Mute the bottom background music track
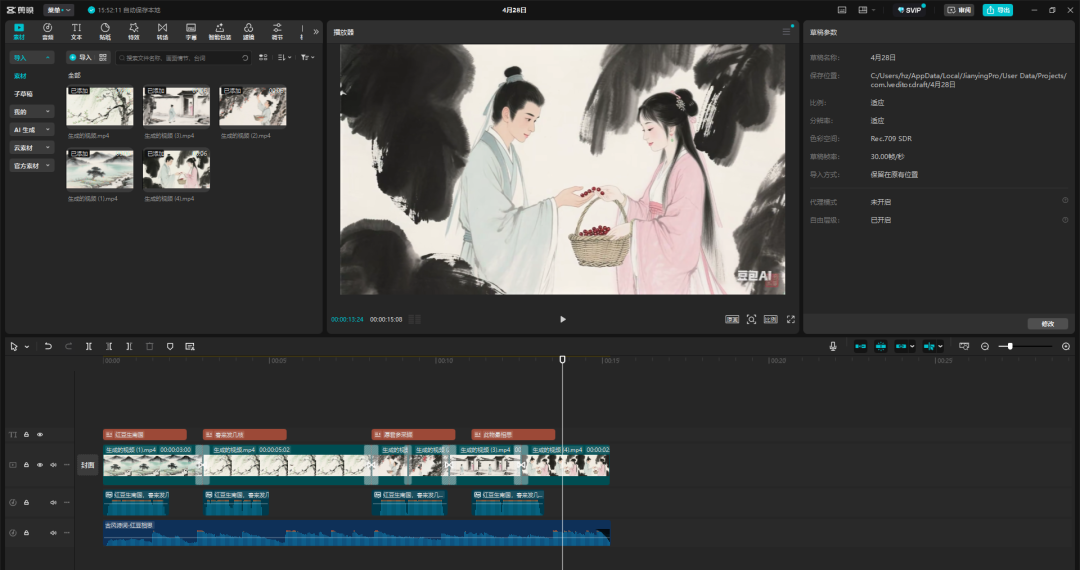Screen dimensions: 1080x570 (x=53, y=532)
